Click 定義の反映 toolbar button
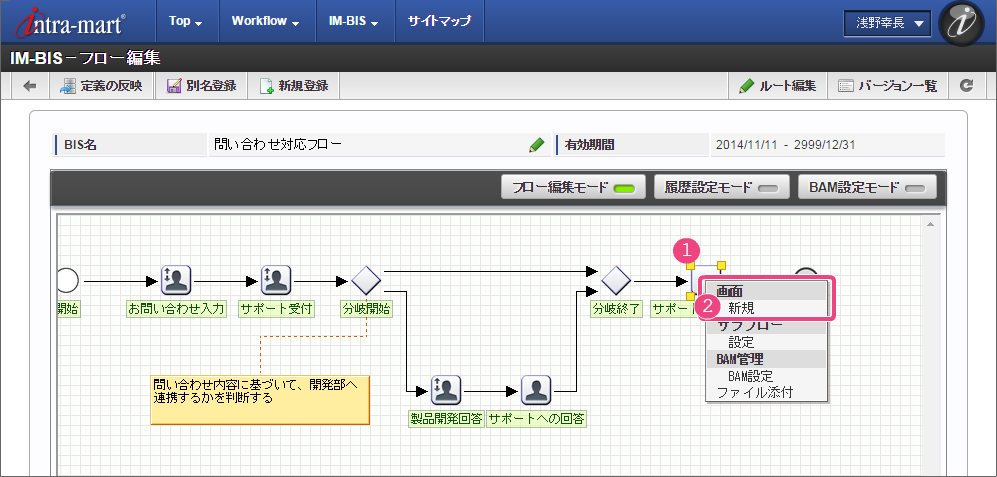Screen dimensions: 997x477 click(x=101, y=86)
